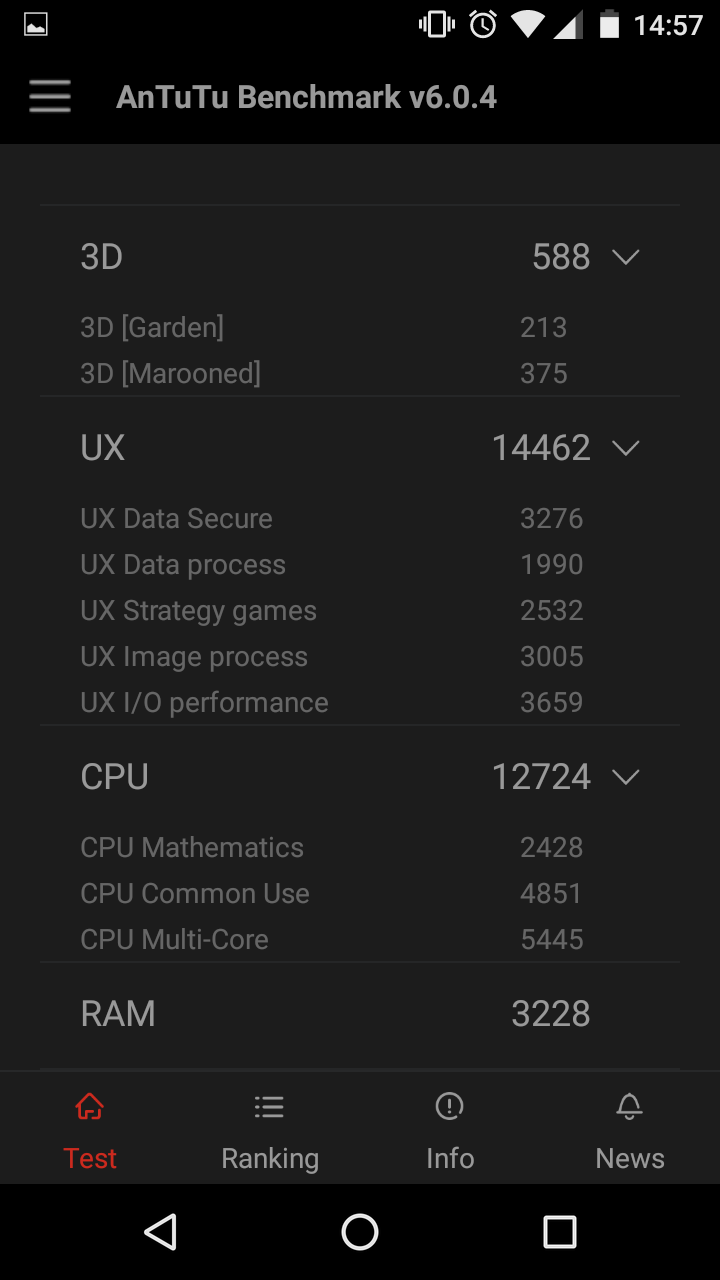
Task: Select the Test tab home icon
Action: point(89,1106)
